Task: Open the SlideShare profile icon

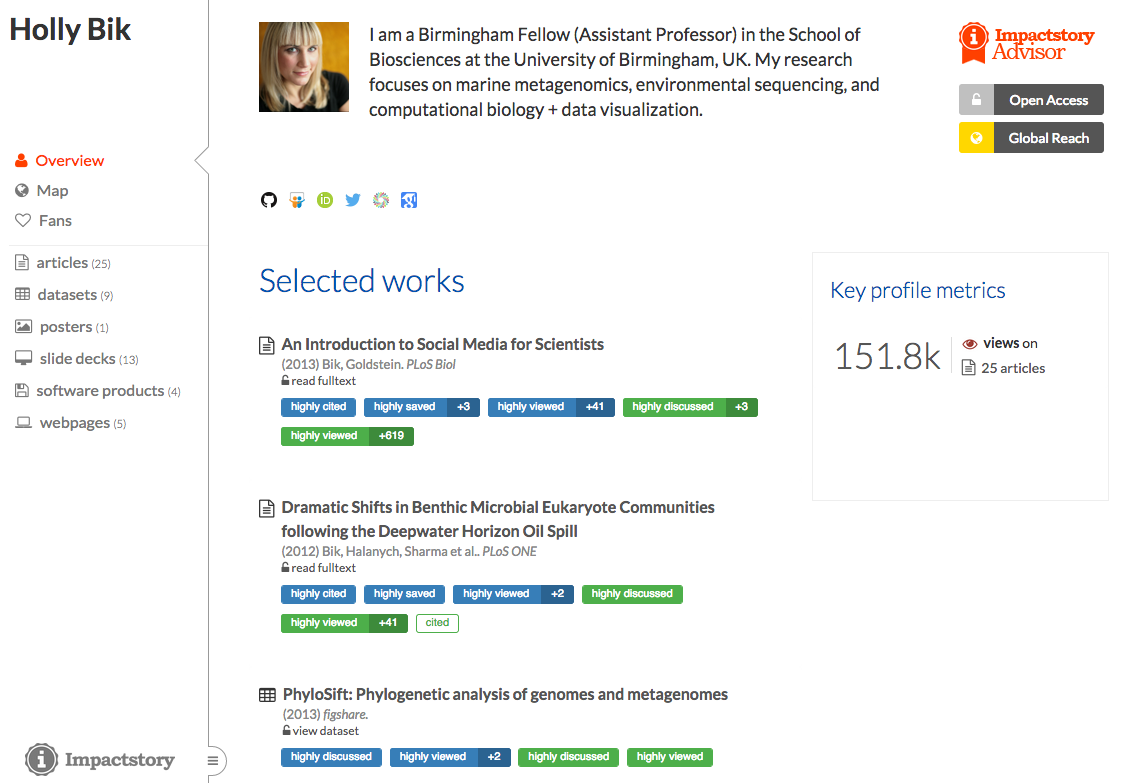Action: point(297,200)
